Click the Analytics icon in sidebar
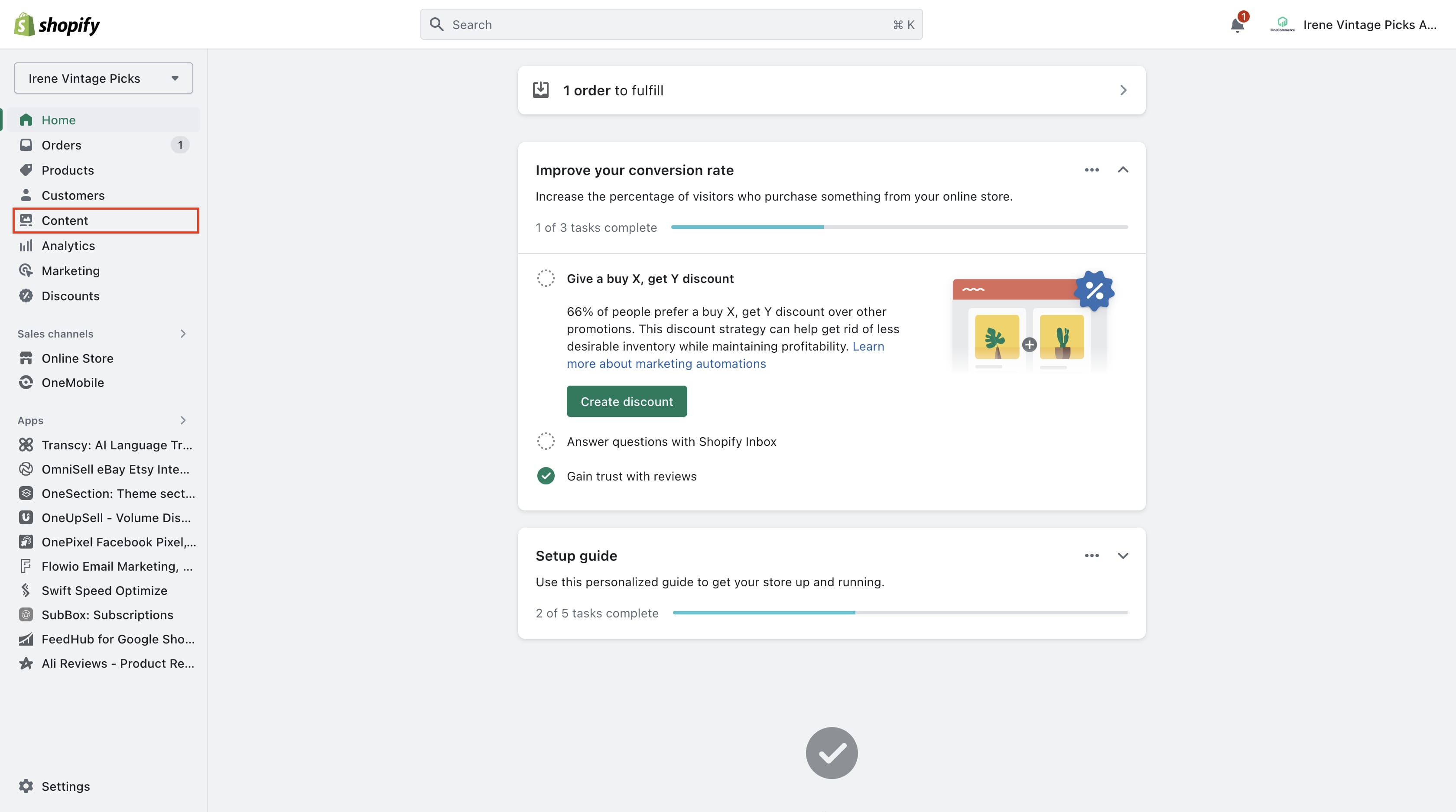1456x812 pixels. (25, 245)
